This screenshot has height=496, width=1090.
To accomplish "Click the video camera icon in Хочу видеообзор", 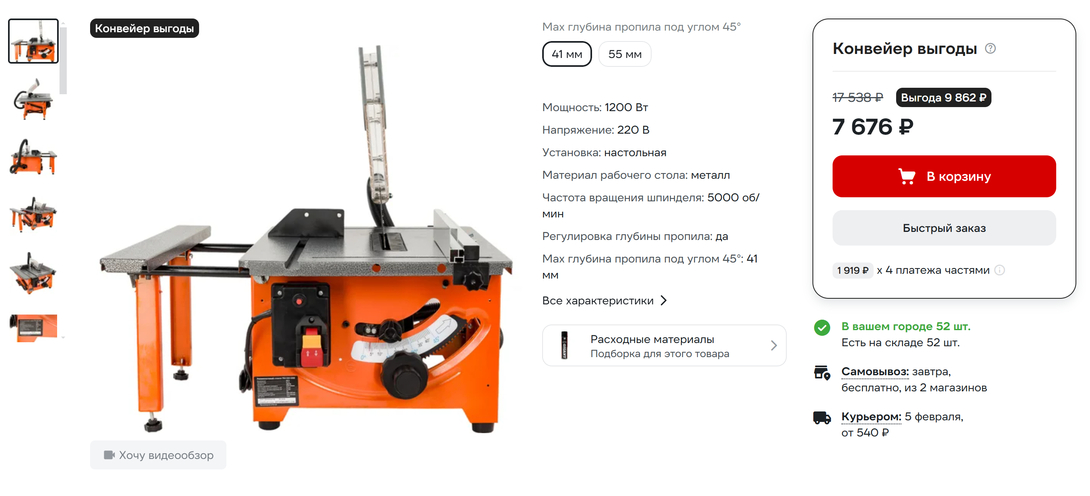I will (108, 455).
